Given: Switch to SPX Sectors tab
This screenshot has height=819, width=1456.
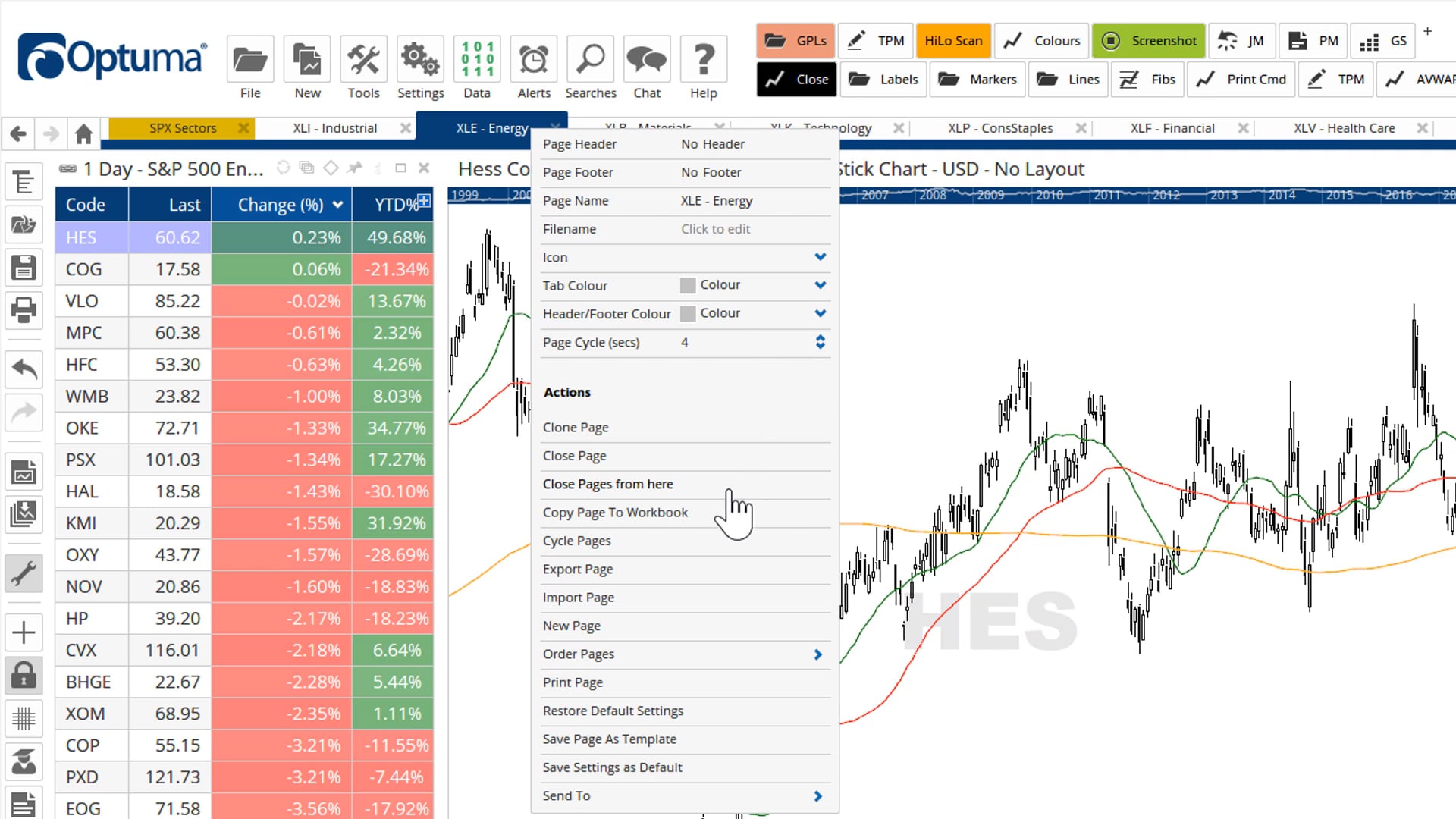Looking at the screenshot, I should [182, 128].
